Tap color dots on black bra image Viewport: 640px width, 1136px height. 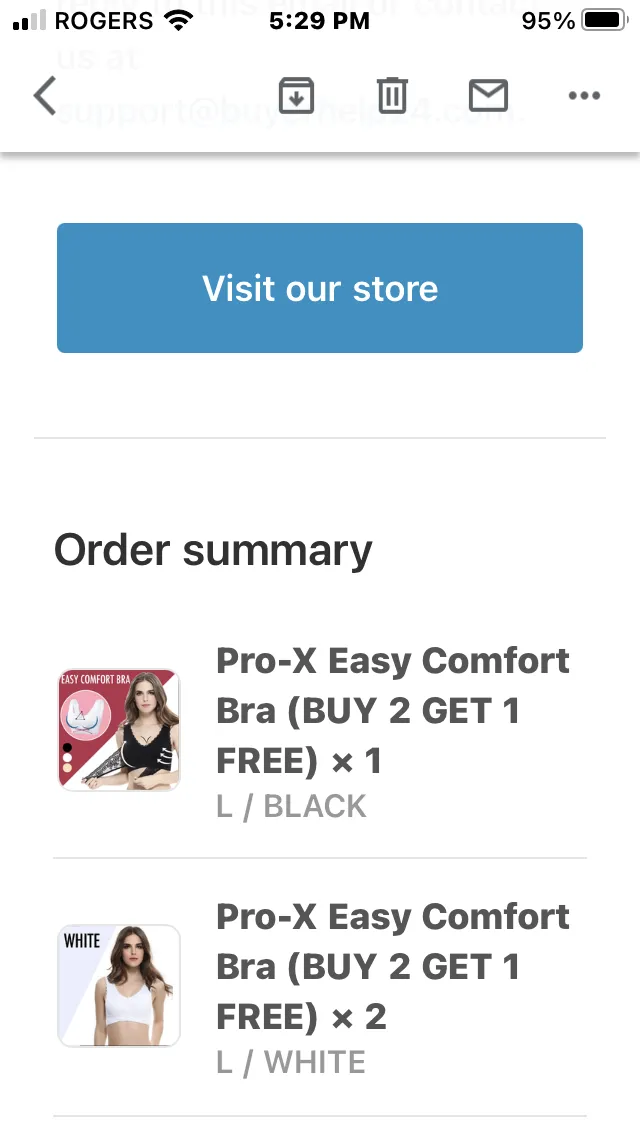(x=67, y=757)
